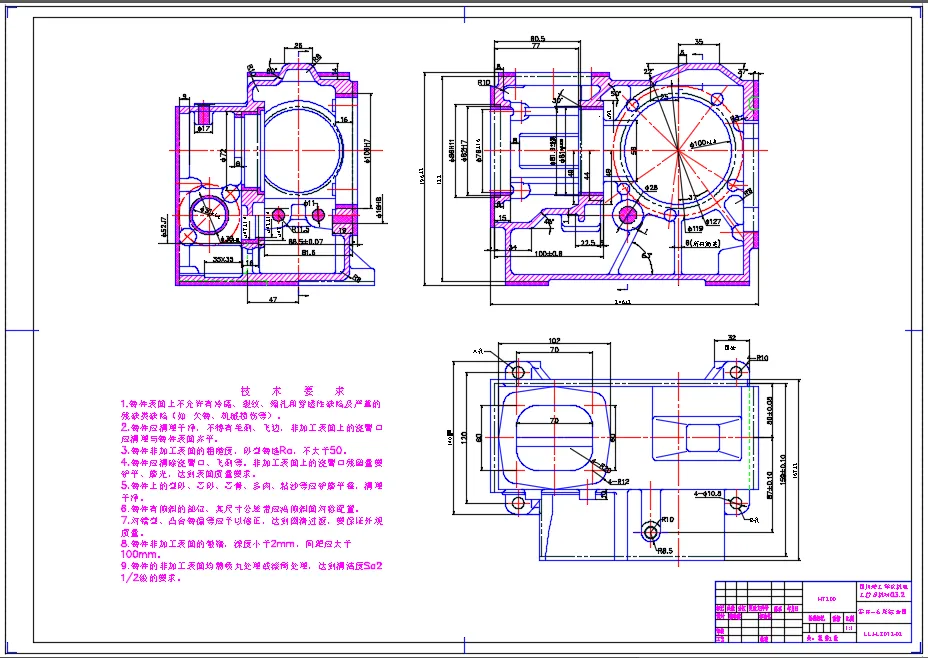Select the 81.5 dimension
Screen dimensions: 928x658
308,253
